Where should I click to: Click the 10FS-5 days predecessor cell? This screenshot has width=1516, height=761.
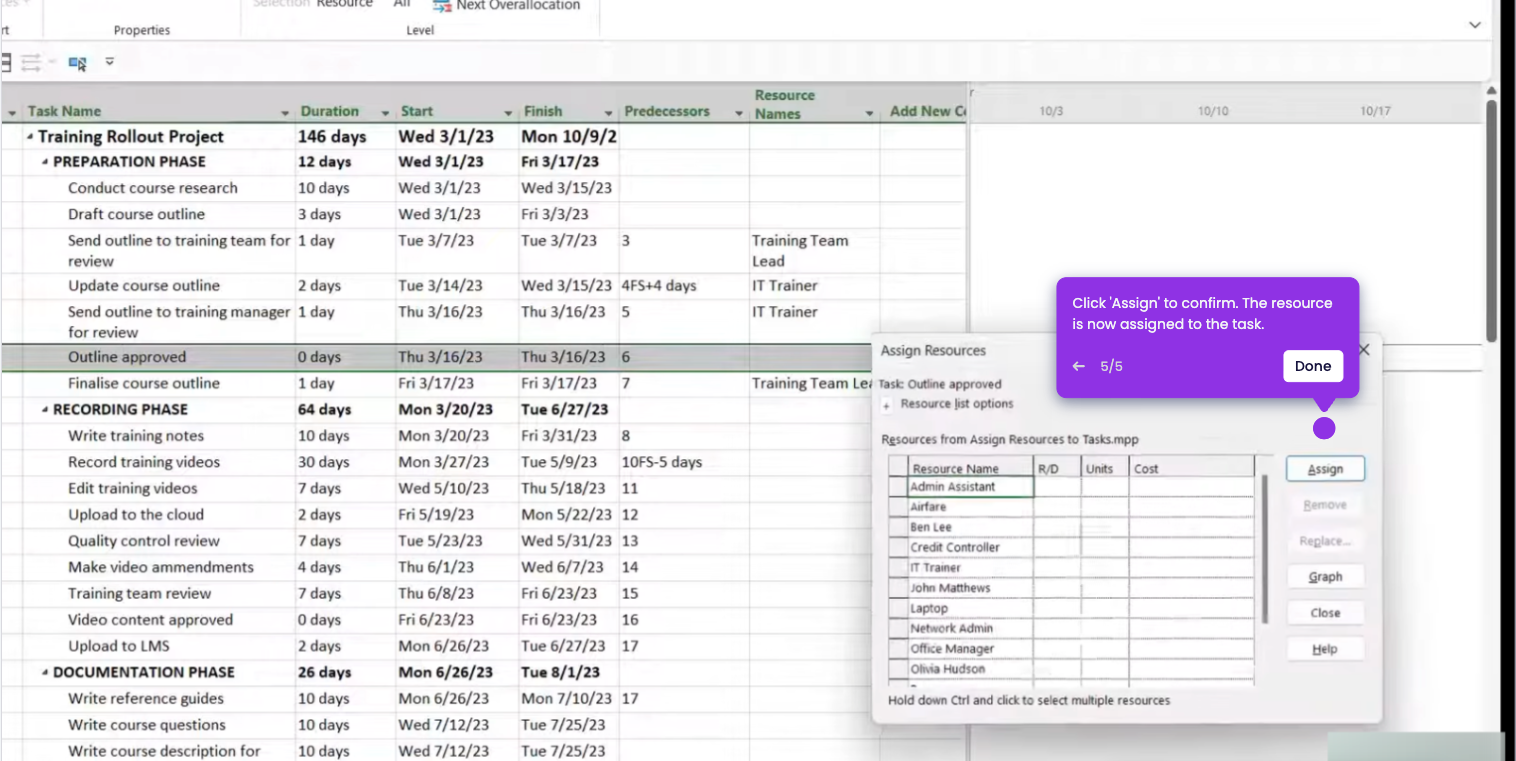click(x=684, y=462)
